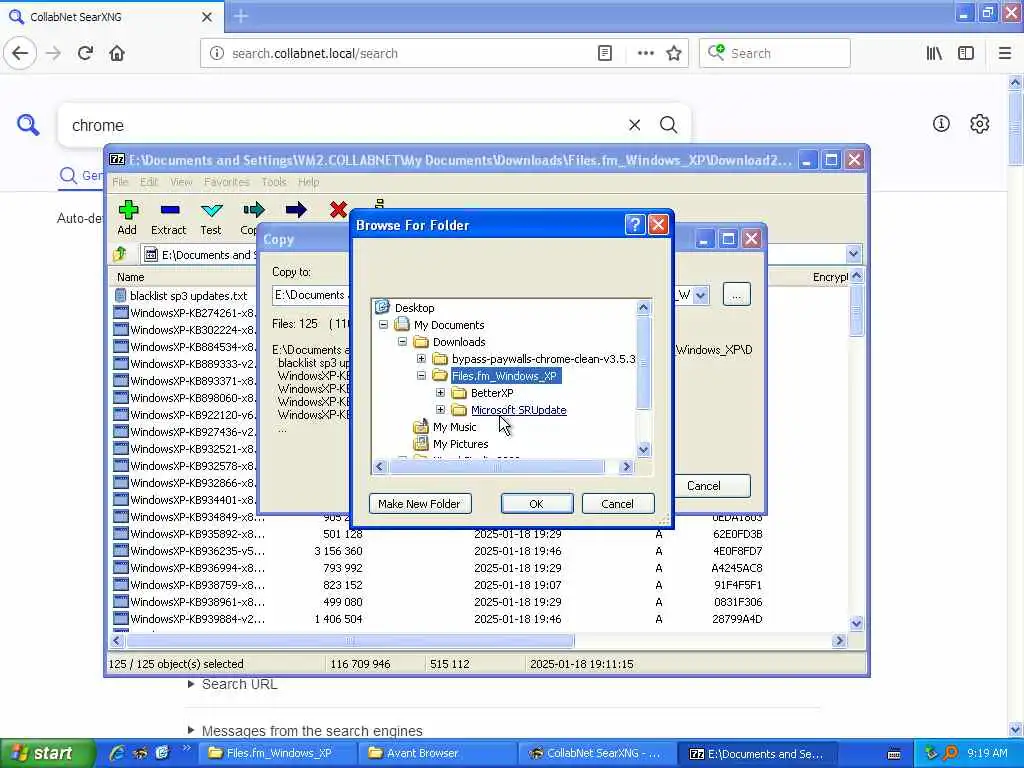The height and width of the screenshot is (768, 1024).
Task: Select Microsoft SRUpdate folder in tree
Action: [x=519, y=409]
